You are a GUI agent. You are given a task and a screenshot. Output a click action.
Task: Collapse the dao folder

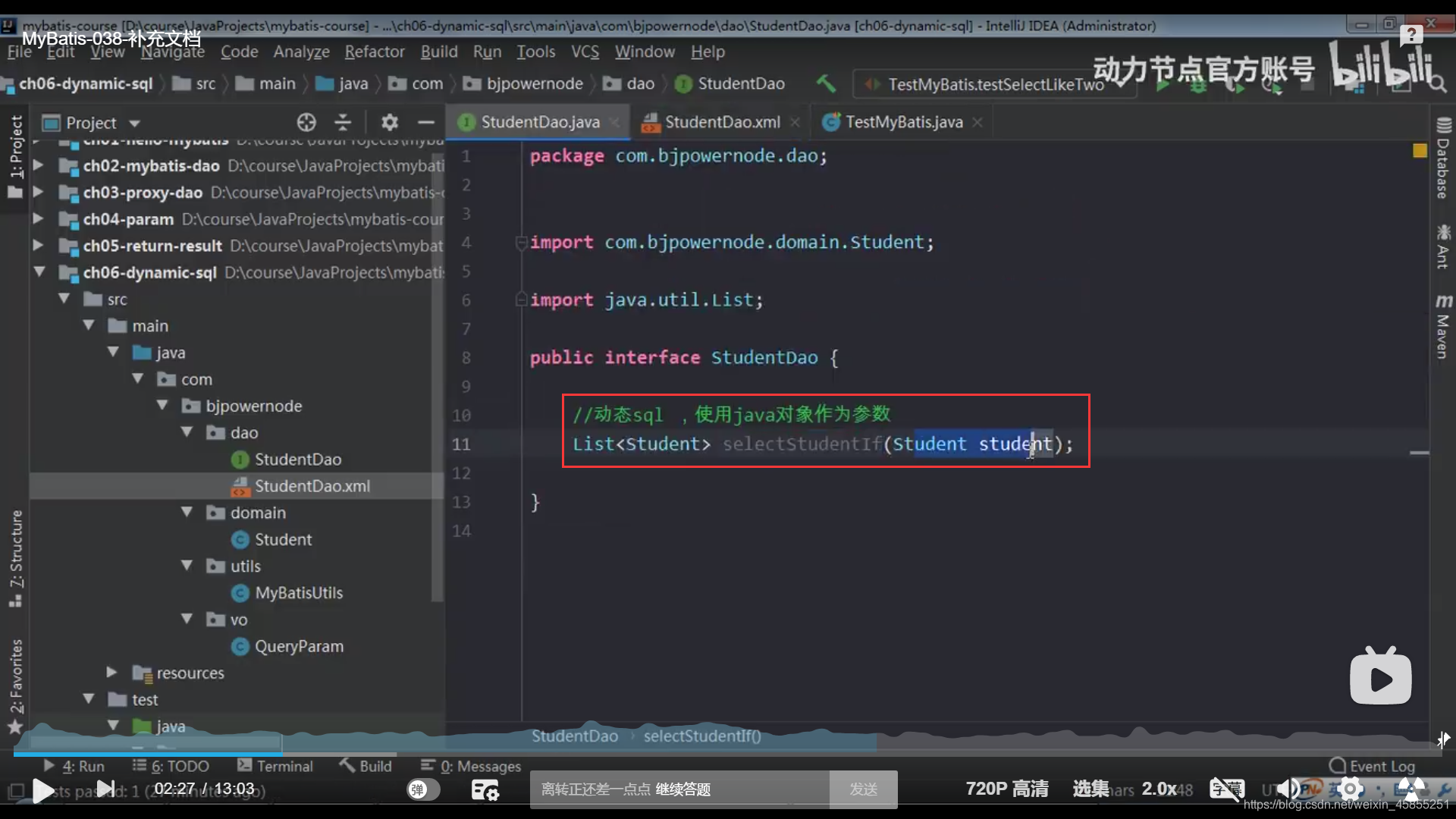tap(187, 431)
